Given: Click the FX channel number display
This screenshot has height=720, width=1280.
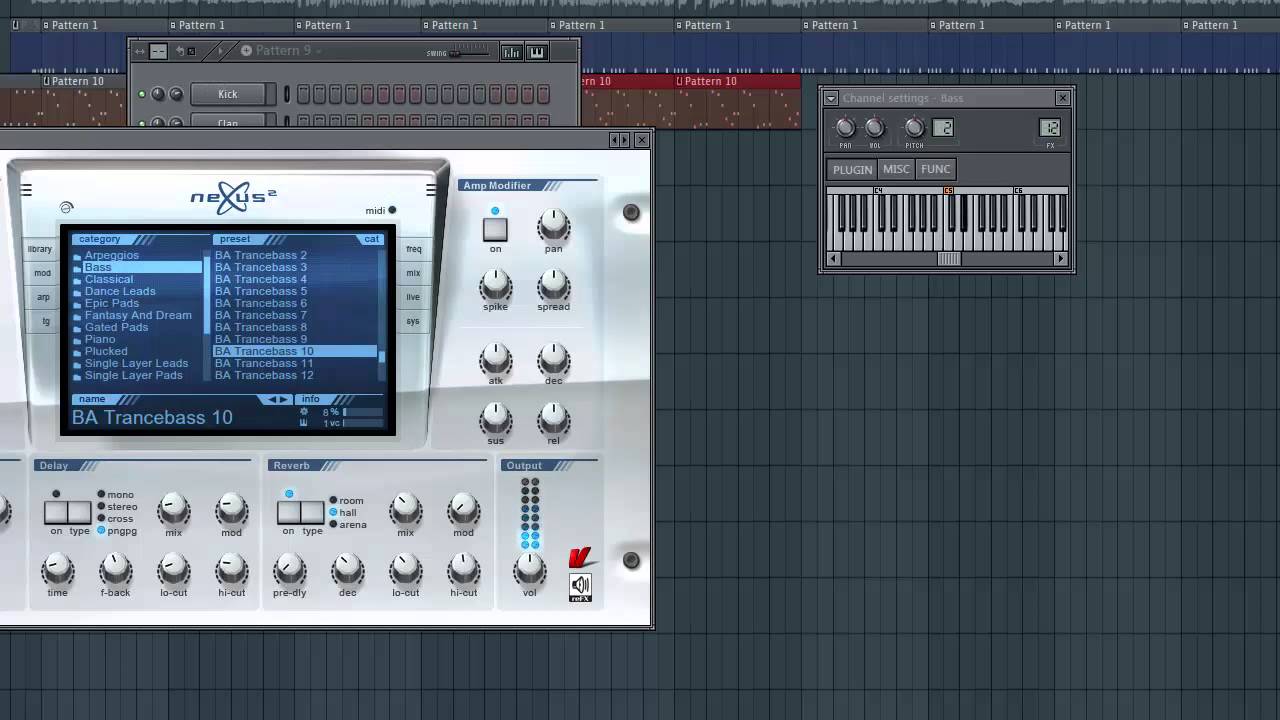Looking at the screenshot, I should click(1050, 127).
